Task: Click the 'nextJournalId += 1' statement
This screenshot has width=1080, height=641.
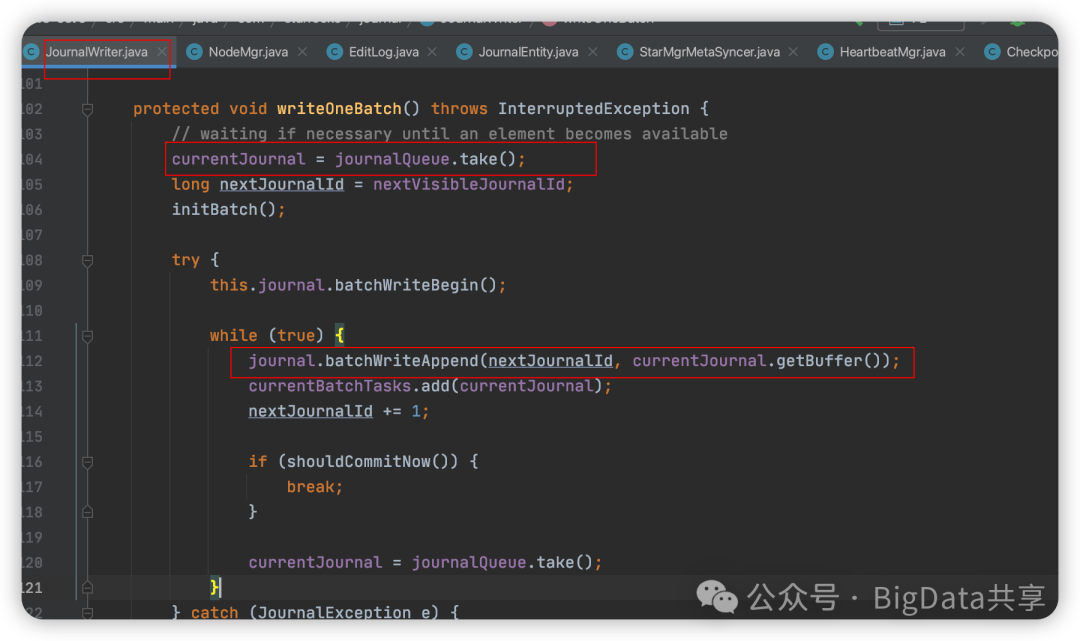Action: (339, 412)
